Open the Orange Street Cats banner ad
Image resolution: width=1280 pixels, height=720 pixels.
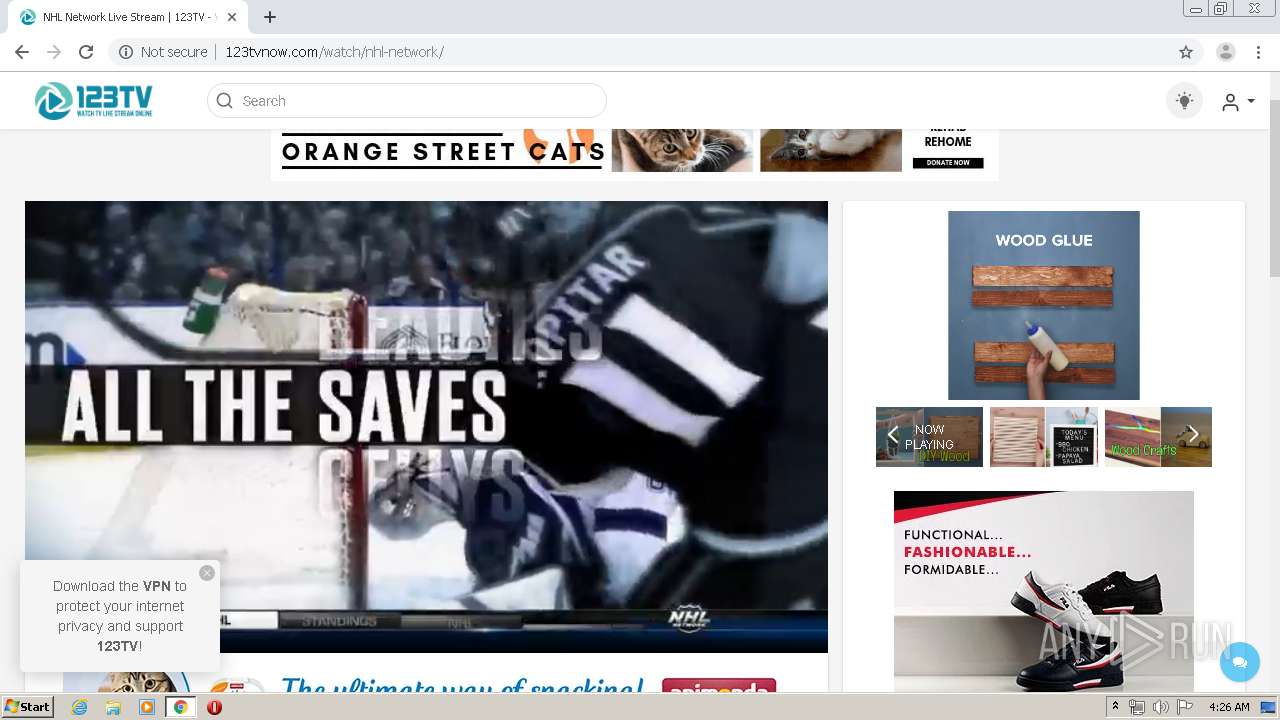tap(634, 154)
